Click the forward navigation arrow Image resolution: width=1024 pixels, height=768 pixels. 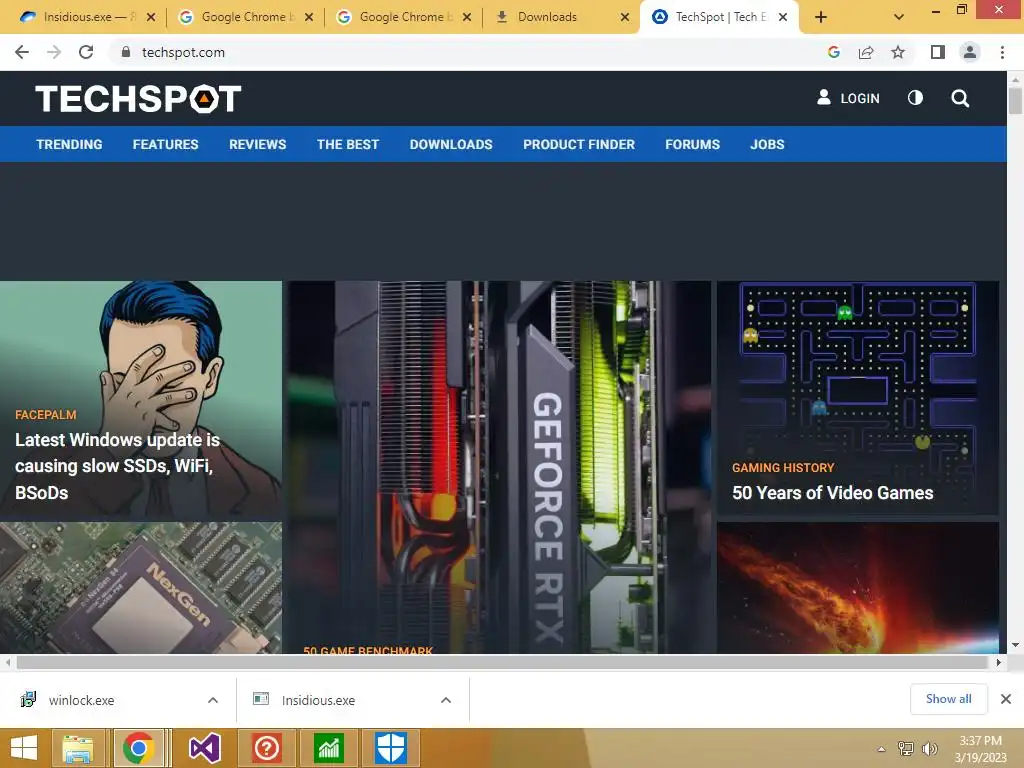tap(54, 52)
